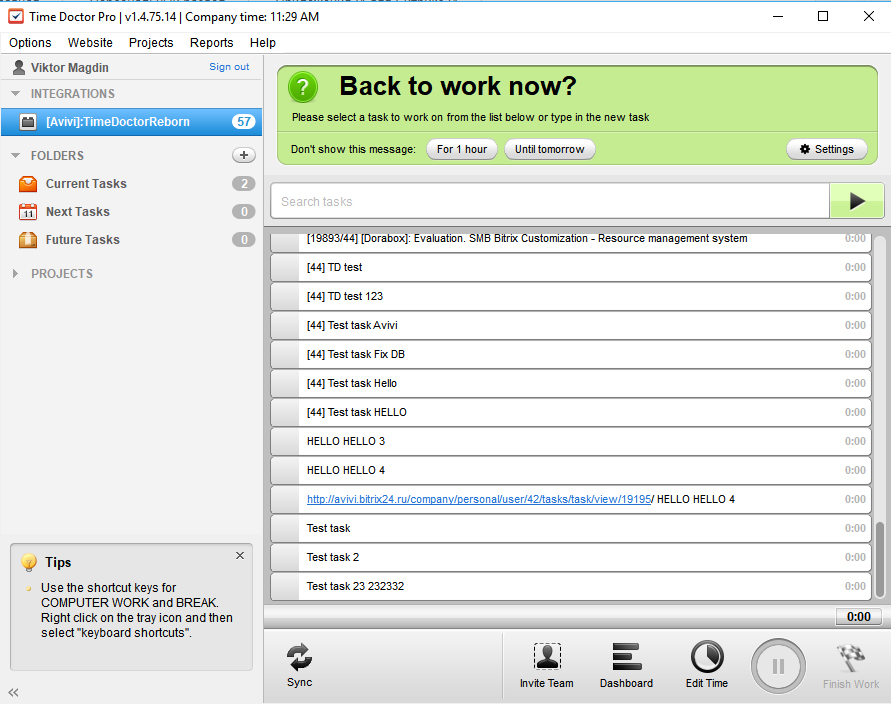Add a new folder with plus button

click(244, 155)
